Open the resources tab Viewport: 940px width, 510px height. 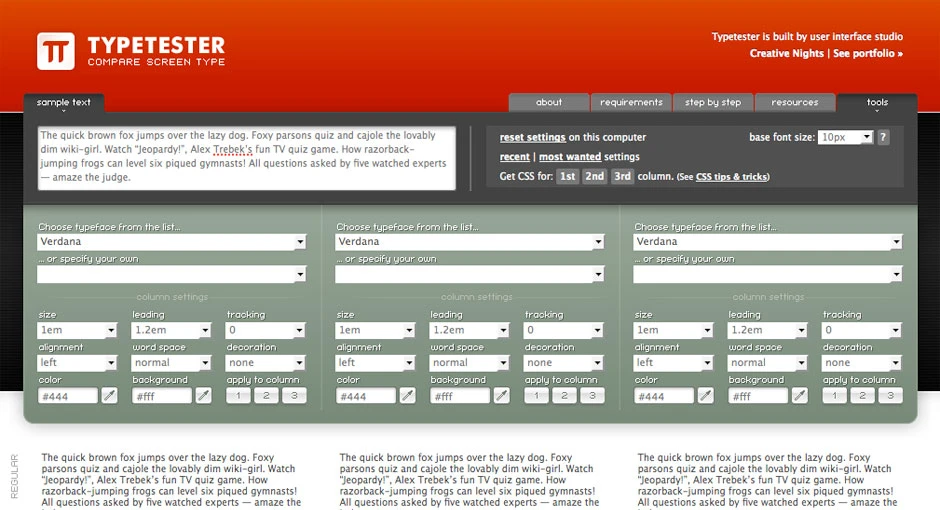[x=794, y=102]
